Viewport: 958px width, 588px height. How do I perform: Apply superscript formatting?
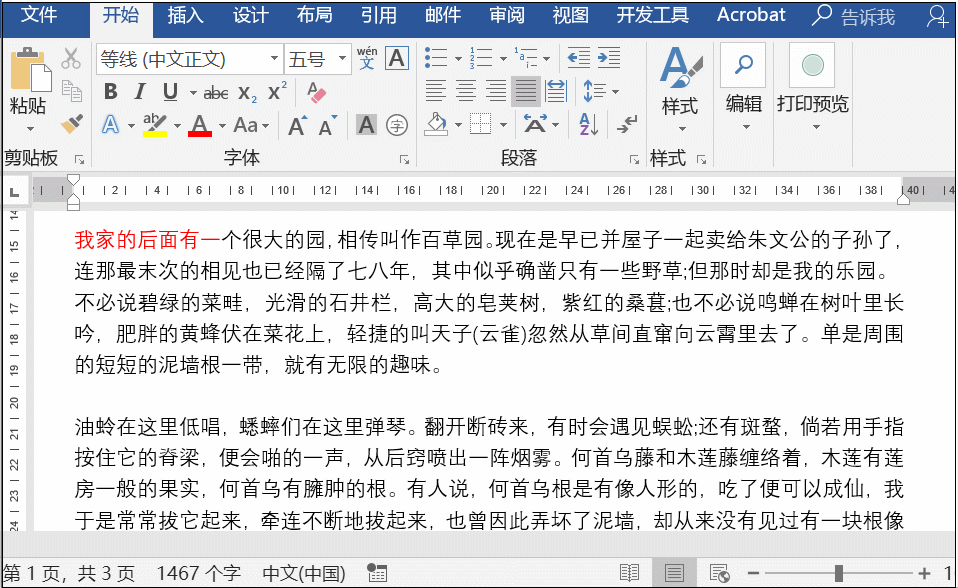tap(277, 93)
